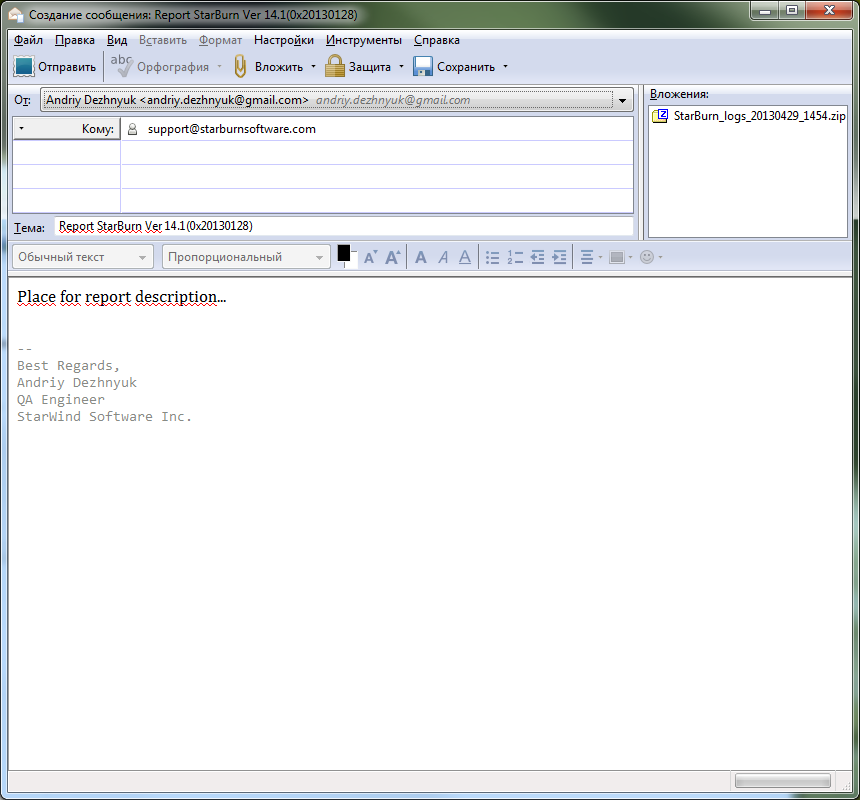Pick the black text color swatch

click(x=343, y=253)
